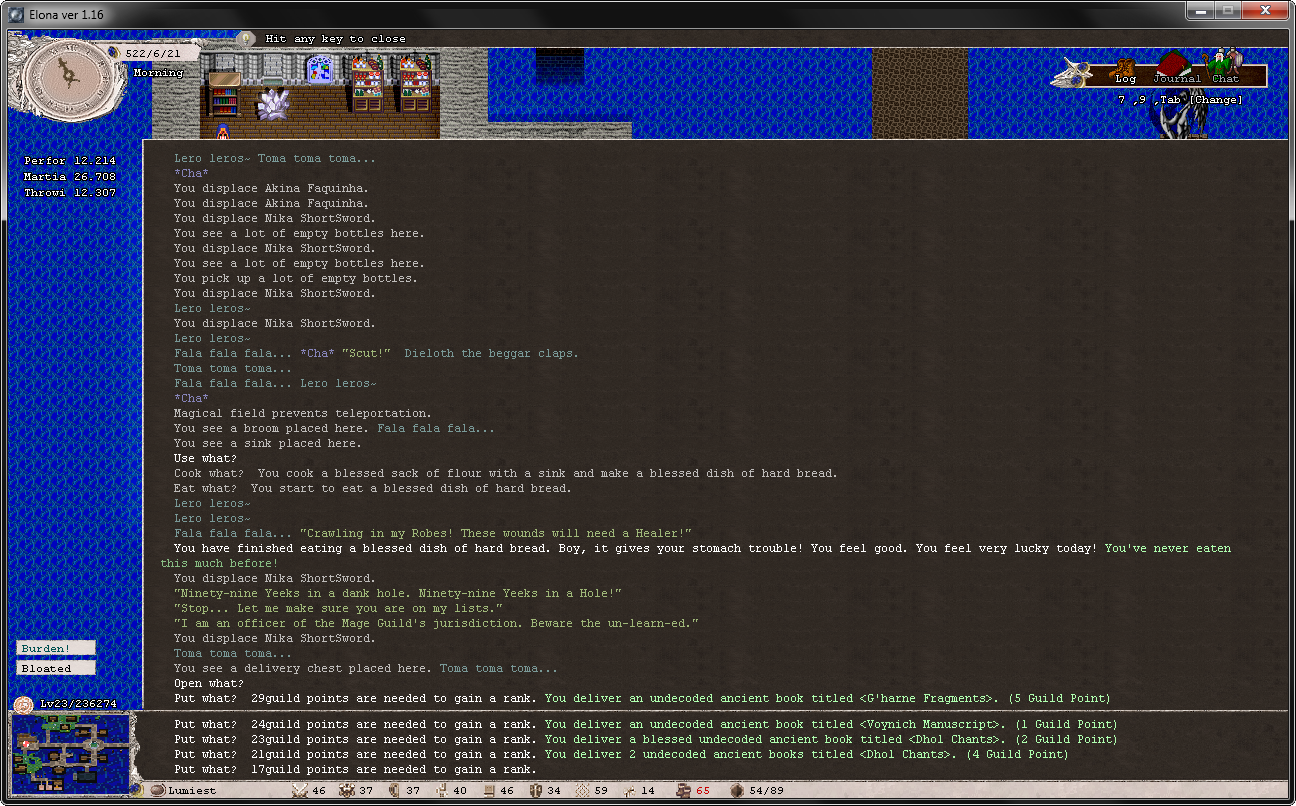Click the "7 ,9 ,Tab [Change]" hint
The height and width of the screenshot is (806, 1296).
tap(1181, 100)
